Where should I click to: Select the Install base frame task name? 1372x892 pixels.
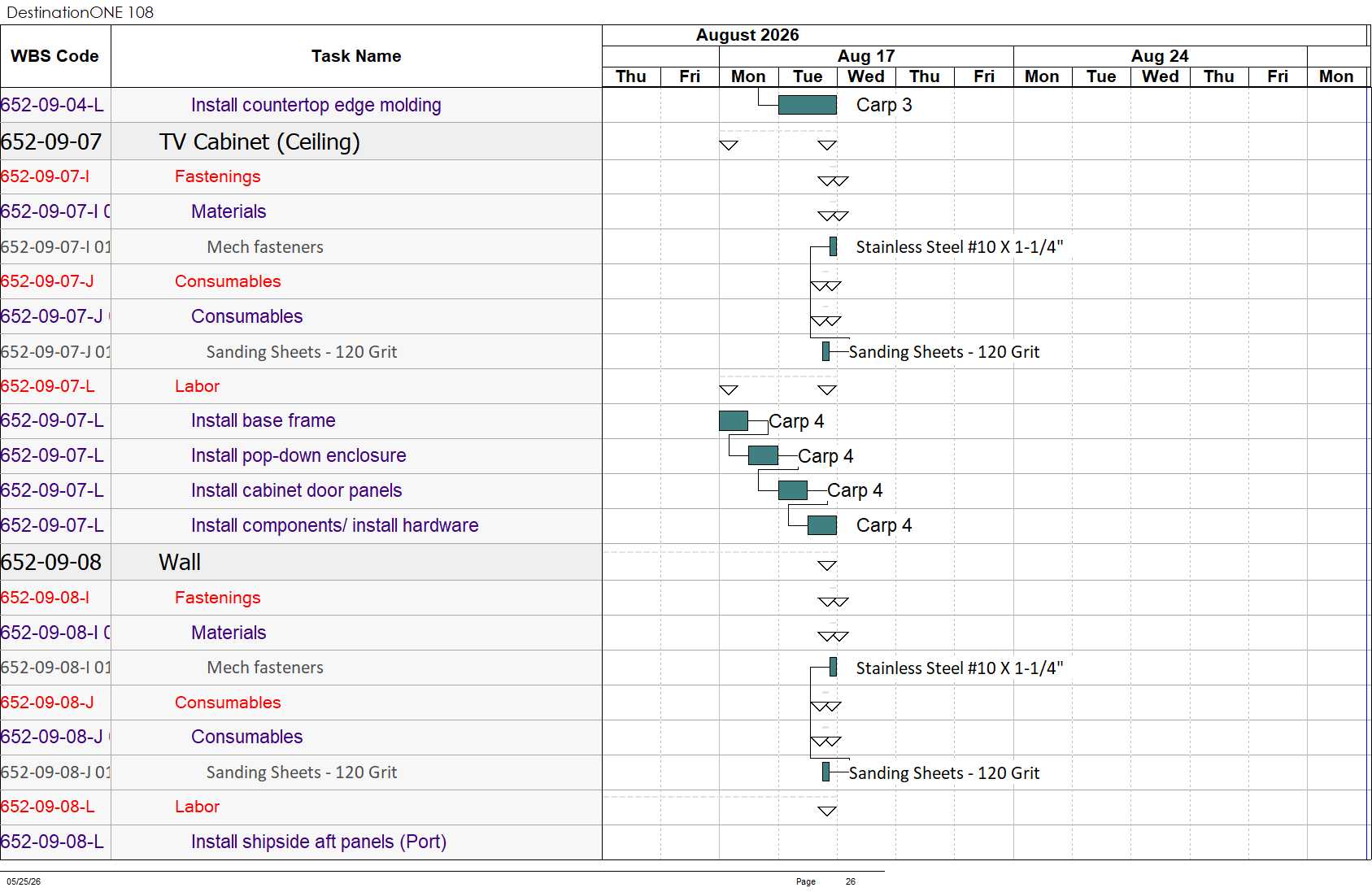264,420
